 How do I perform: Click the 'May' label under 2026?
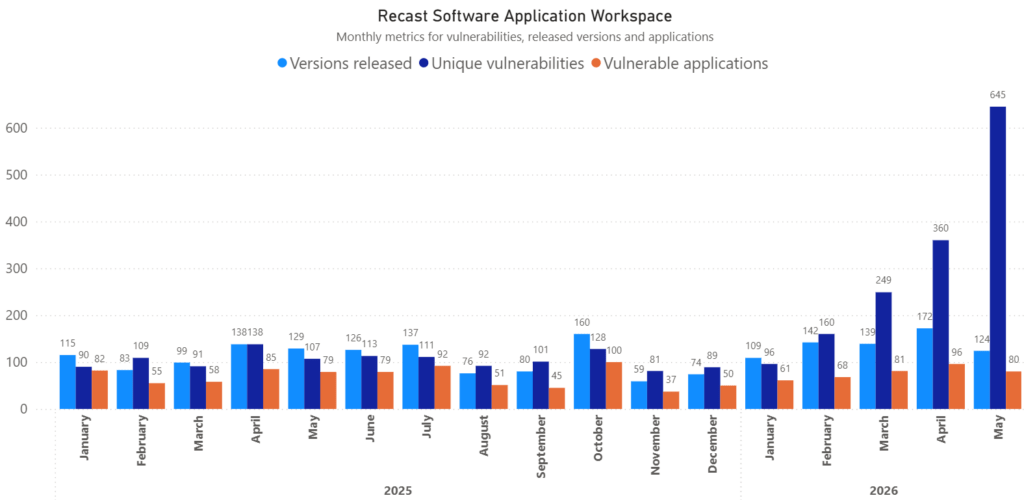tap(998, 429)
